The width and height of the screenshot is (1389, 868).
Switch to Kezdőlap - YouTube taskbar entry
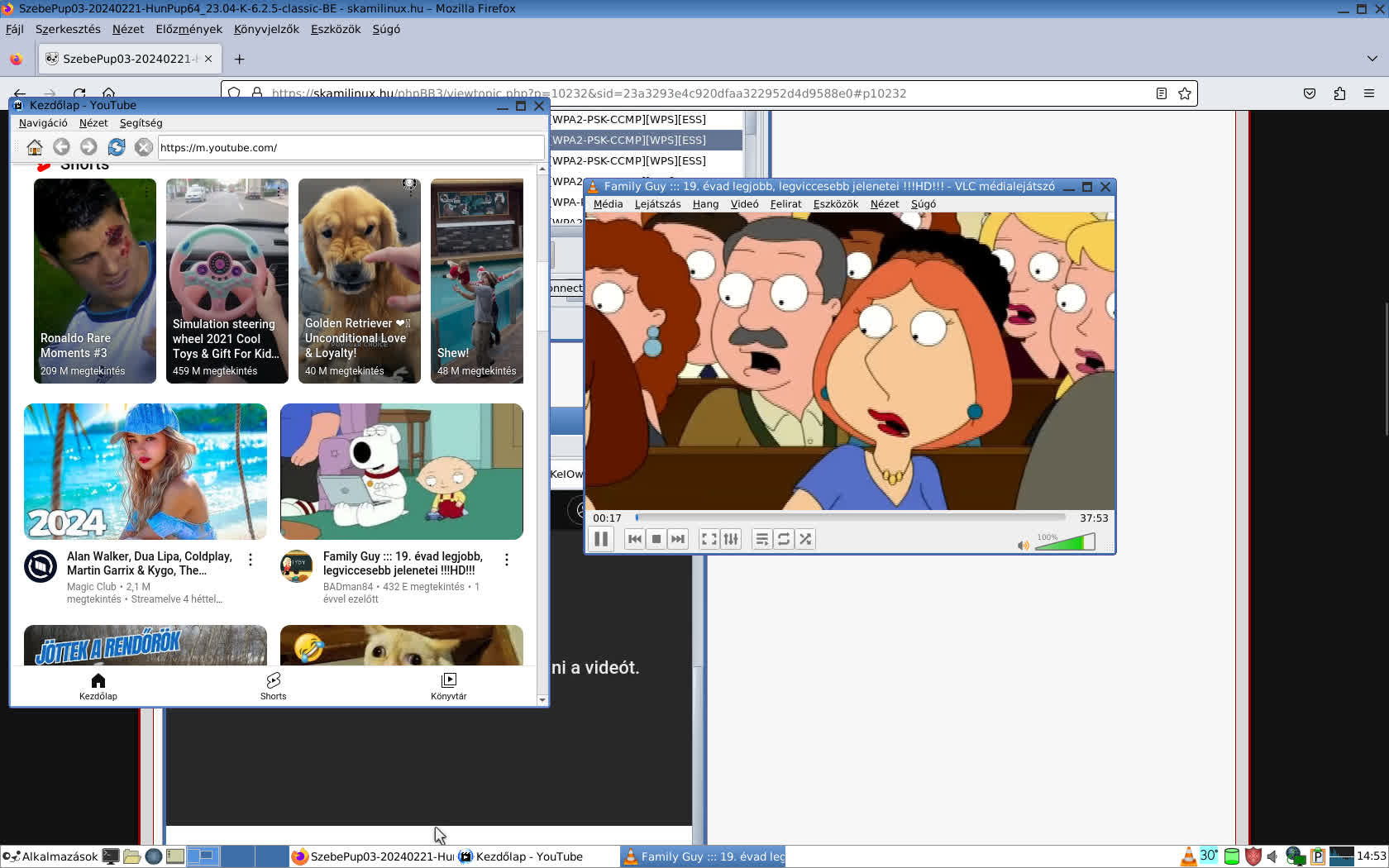click(537, 856)
